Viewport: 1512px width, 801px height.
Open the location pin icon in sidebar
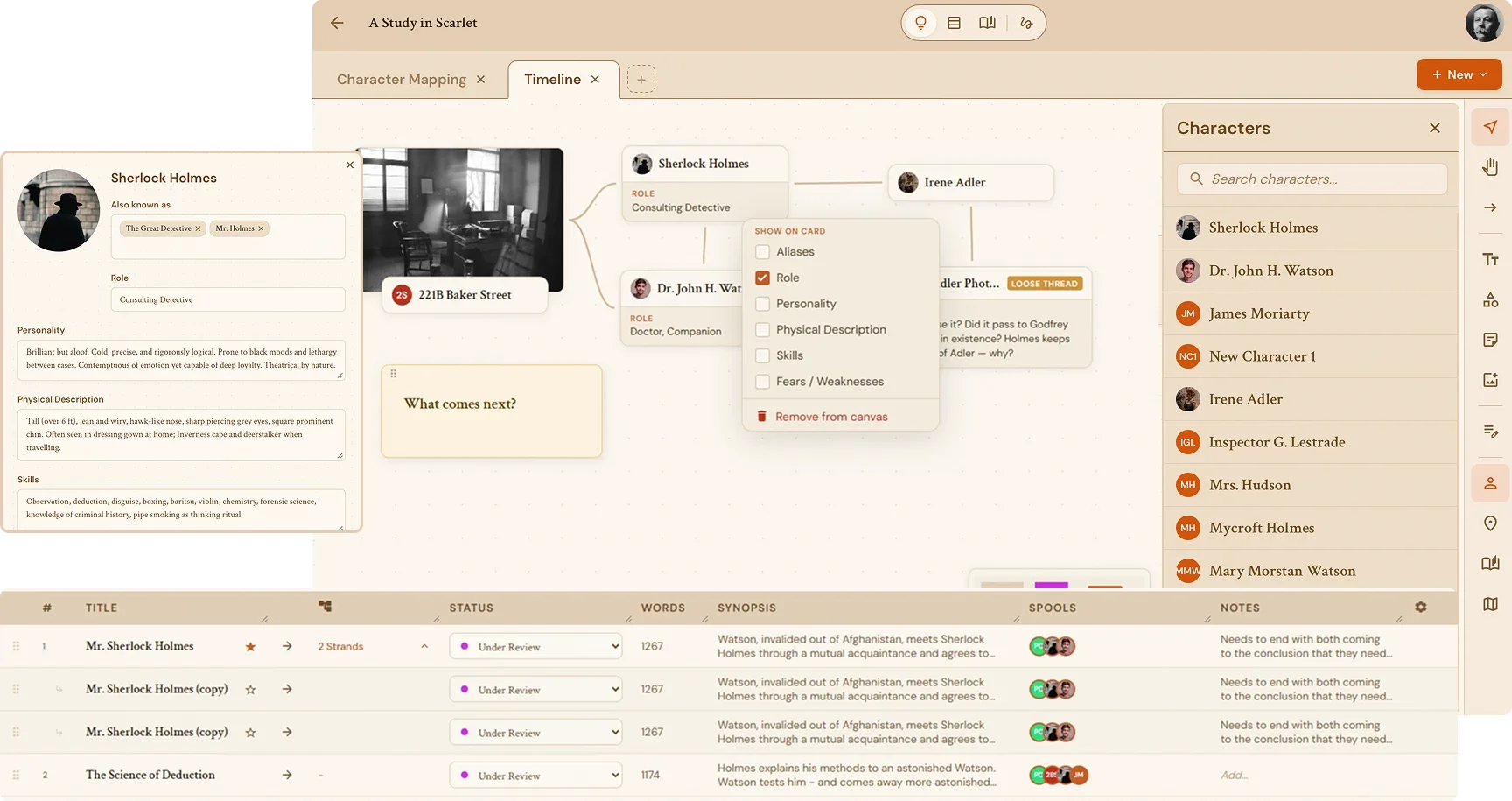[1490, 523]
